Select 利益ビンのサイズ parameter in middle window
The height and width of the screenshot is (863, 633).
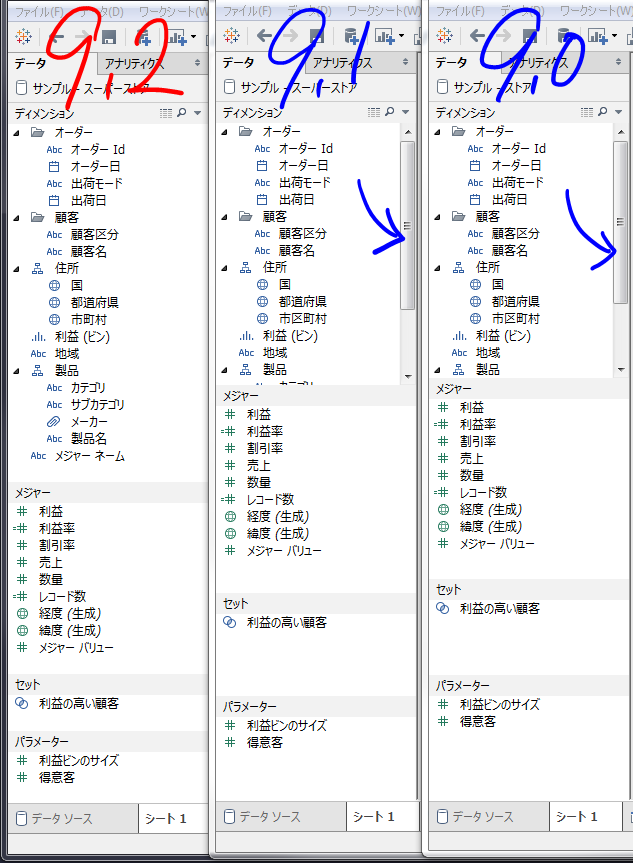click(x=287, y=726)
